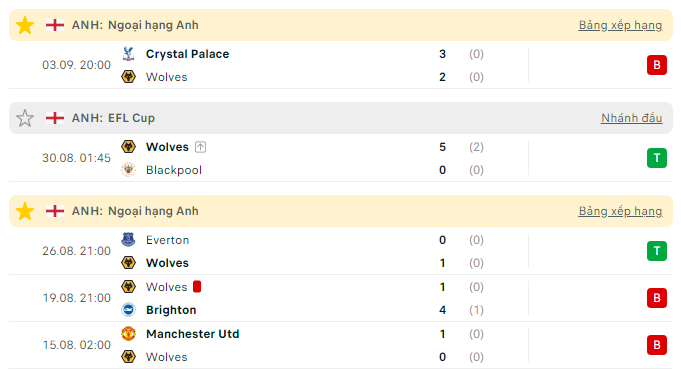This screenshot has height=371, width=681.
Task: Open Bảng xếp hạng link in top league header
Action: pyautogui.click(x=620, y=25)
